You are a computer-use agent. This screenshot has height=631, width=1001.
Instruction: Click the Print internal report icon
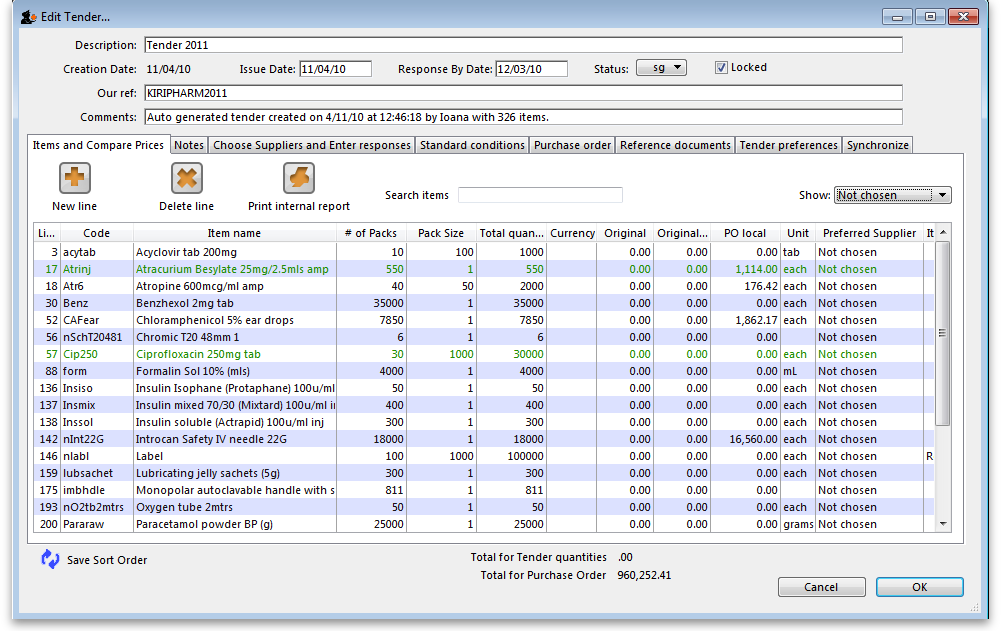coord(298,179)
